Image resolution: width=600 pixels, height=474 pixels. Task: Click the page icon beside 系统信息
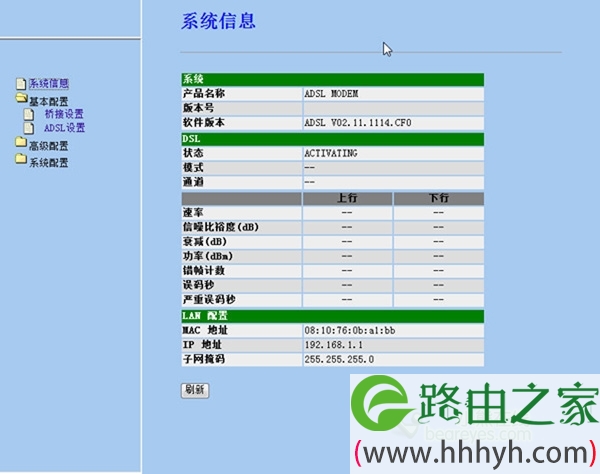(x=21, y=84)
